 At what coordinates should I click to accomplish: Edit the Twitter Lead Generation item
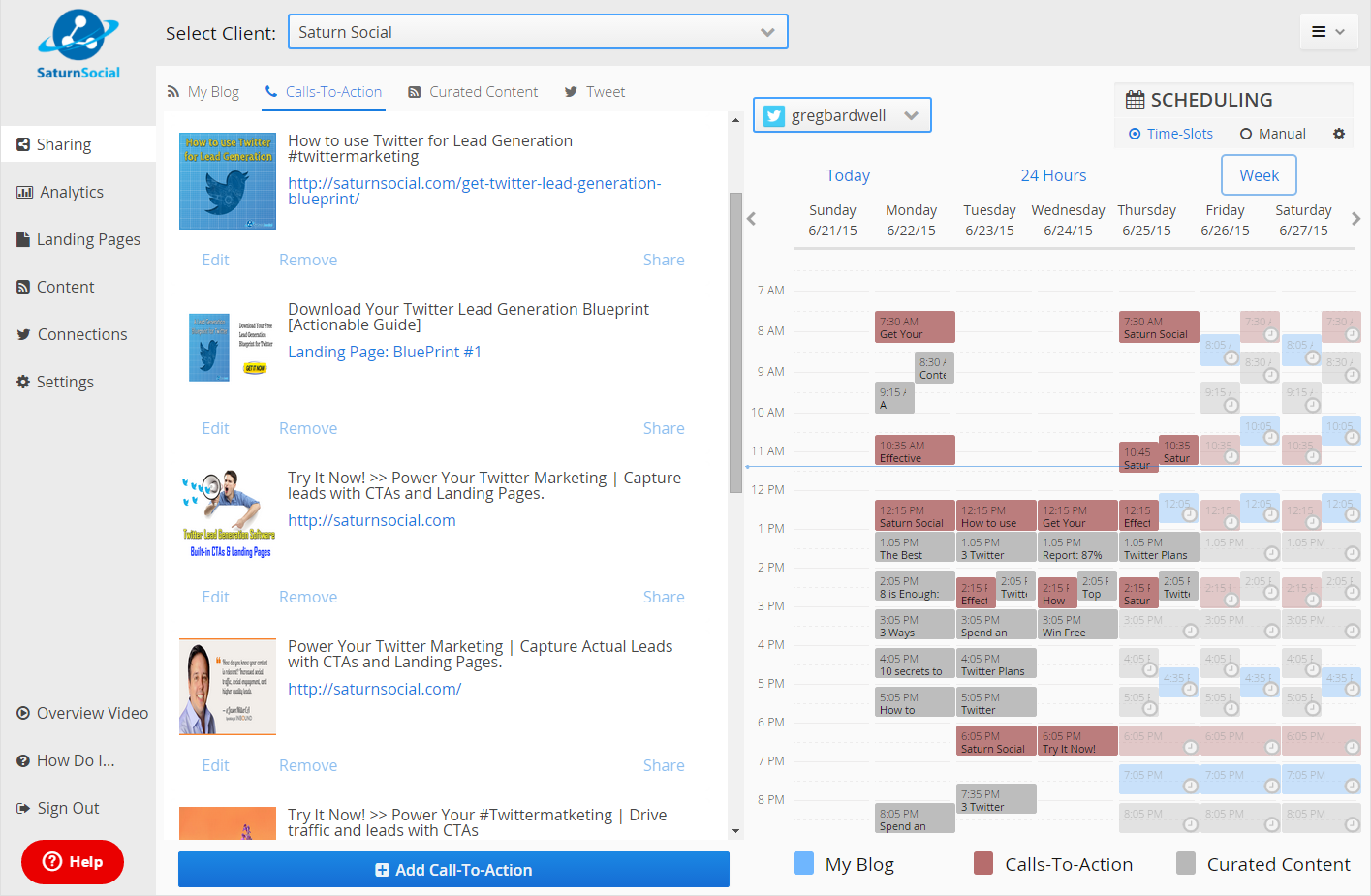(215, 260)
